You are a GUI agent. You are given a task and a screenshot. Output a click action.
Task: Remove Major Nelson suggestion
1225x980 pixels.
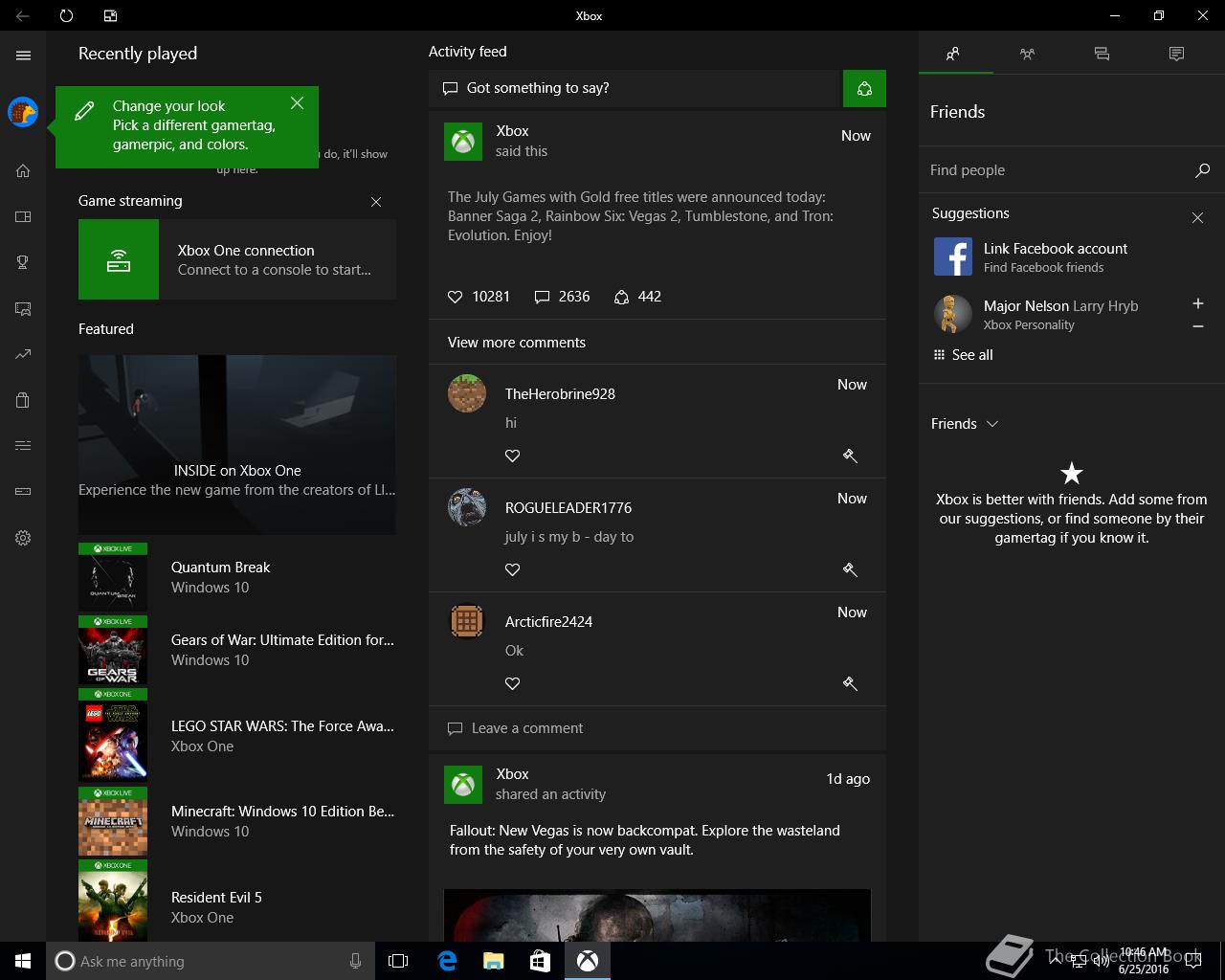click(x=1197, y=326)
